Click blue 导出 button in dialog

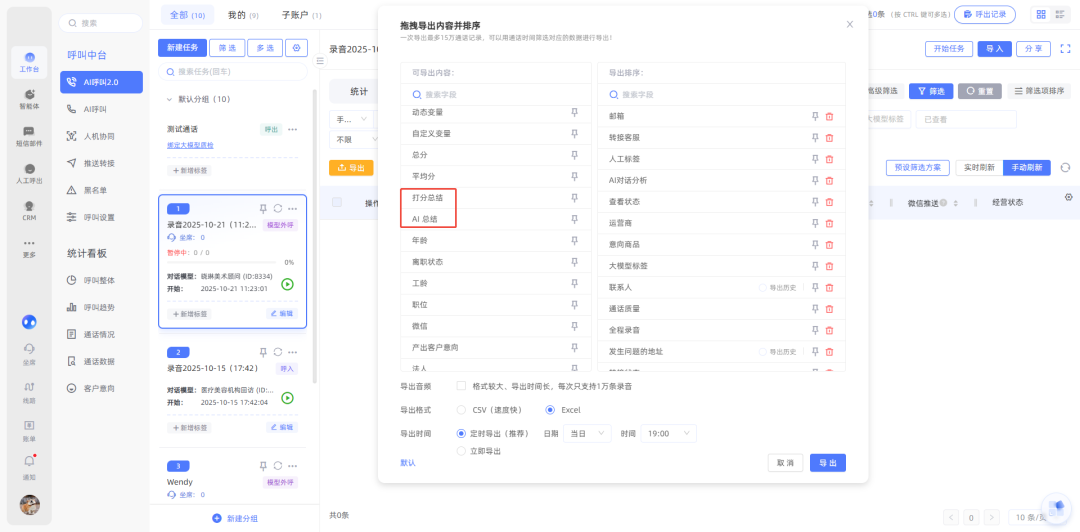point(827,462)
